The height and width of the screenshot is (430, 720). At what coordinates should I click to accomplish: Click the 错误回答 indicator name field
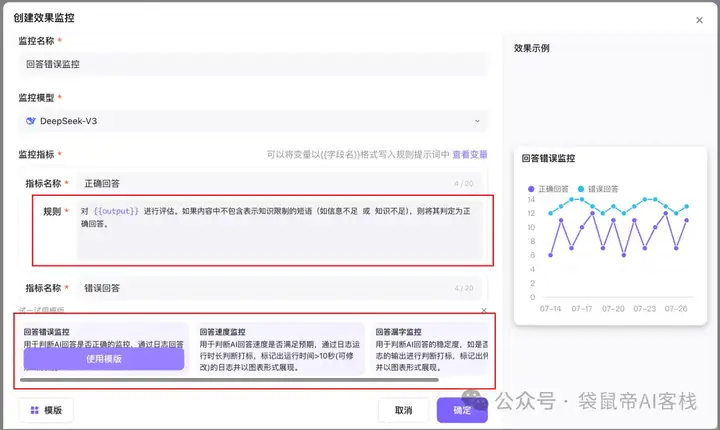pyautogui.click(x=279, y=288)
